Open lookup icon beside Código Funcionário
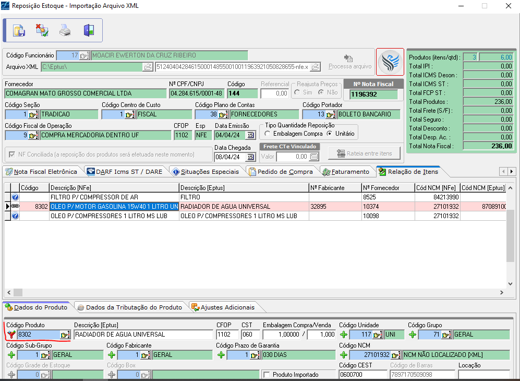Viewport: 520px width, 381px height. coord(84,55)
